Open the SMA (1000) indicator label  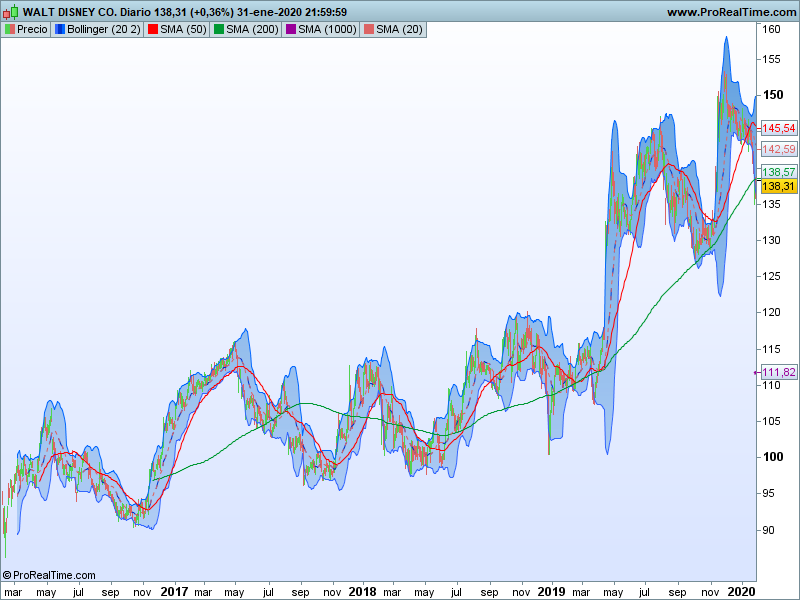(x=321, y=30)
